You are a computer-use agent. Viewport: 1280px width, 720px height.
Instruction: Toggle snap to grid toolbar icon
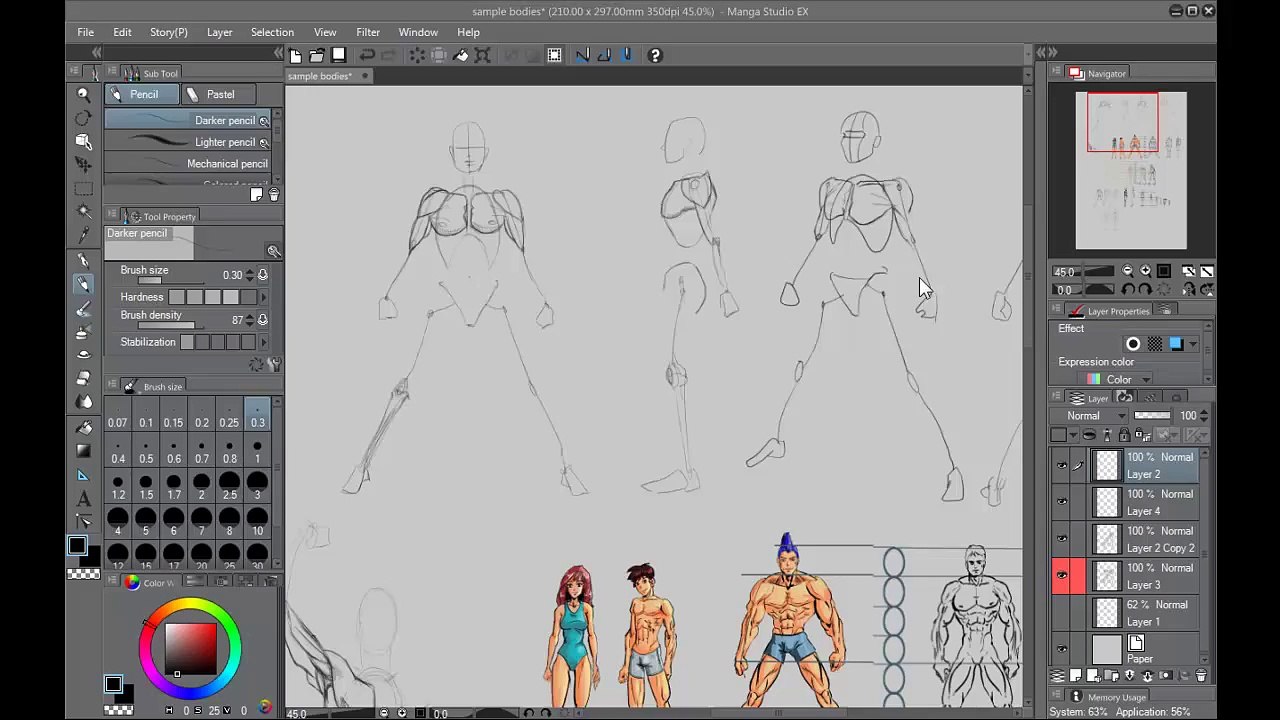coord(627,55)
